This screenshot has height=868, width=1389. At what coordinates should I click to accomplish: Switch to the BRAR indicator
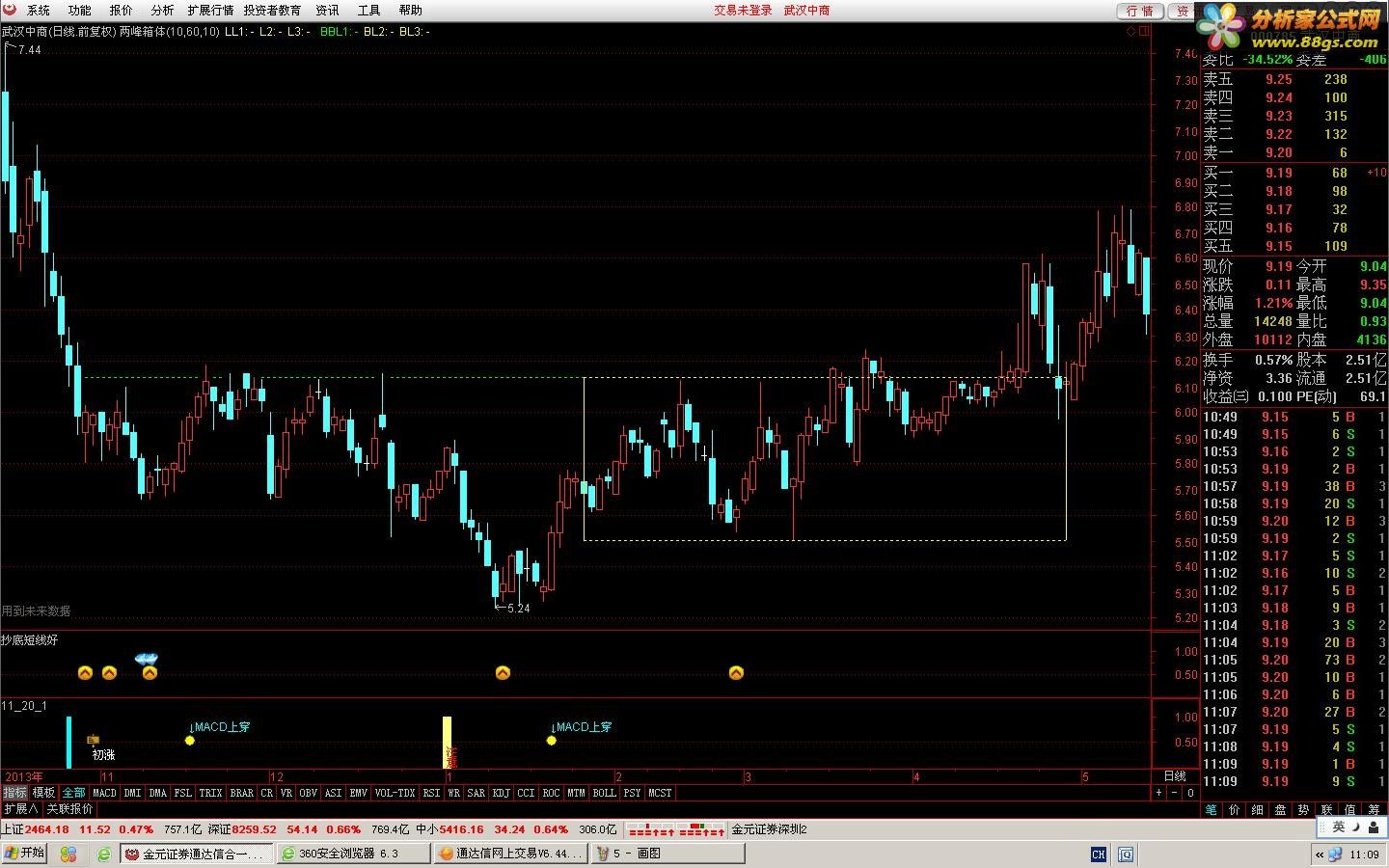242,793
